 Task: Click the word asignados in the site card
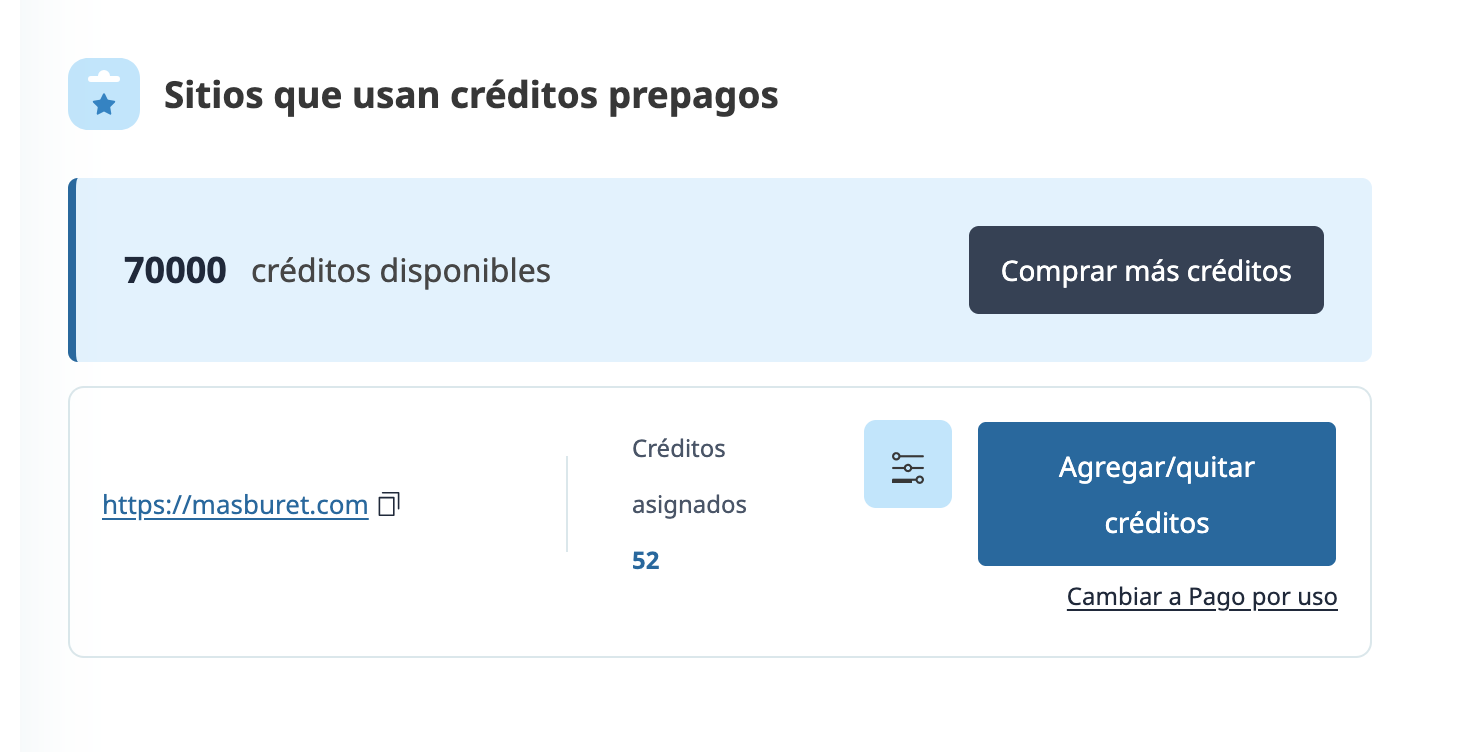(689, 505)
